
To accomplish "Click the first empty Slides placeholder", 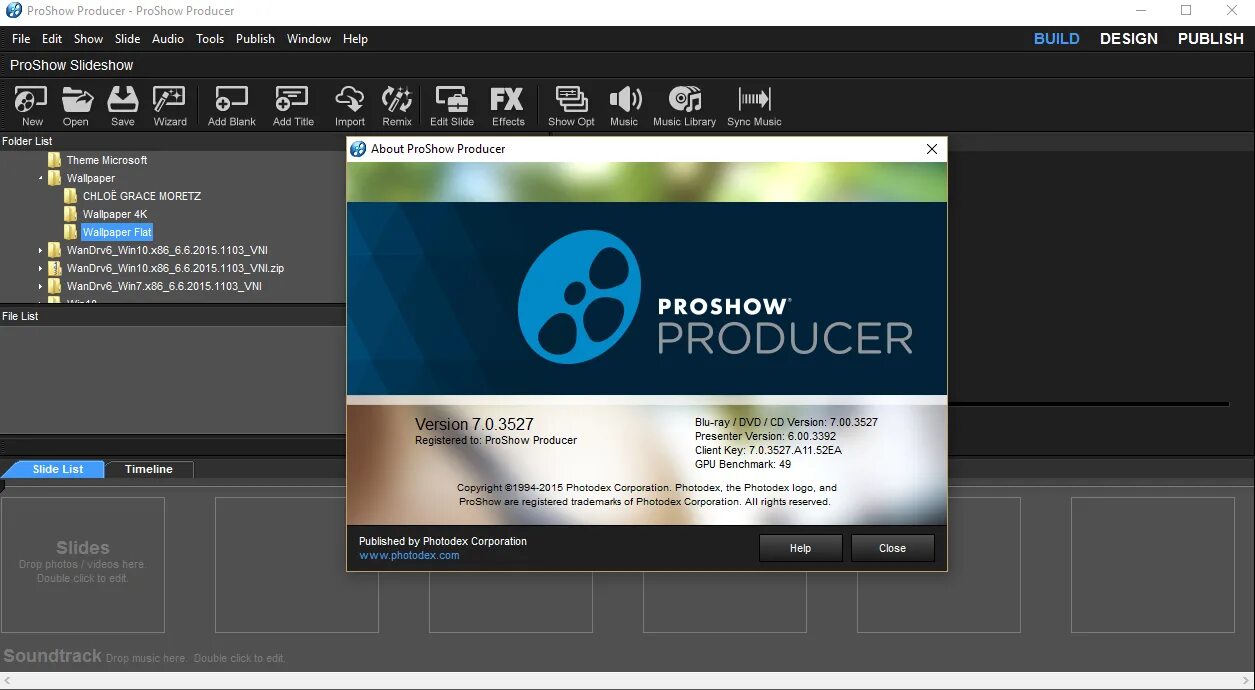I will coord(83,565).
